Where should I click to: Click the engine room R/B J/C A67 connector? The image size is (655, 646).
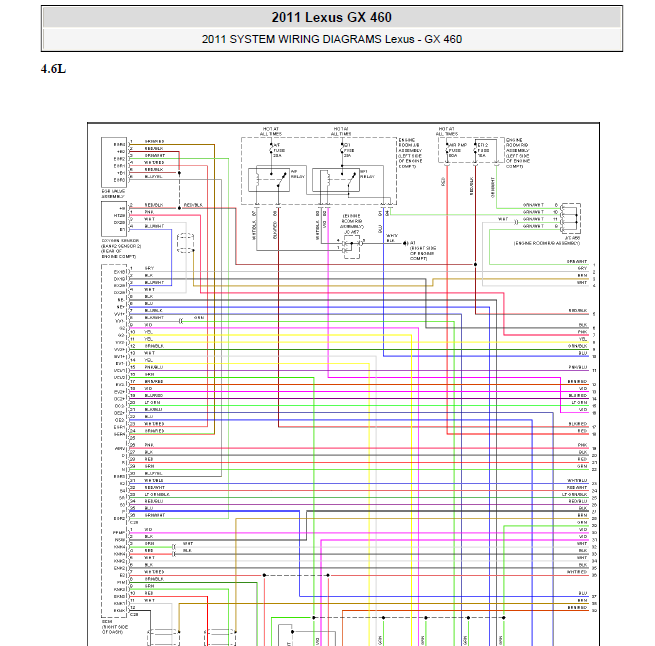[x=352, y=247]
